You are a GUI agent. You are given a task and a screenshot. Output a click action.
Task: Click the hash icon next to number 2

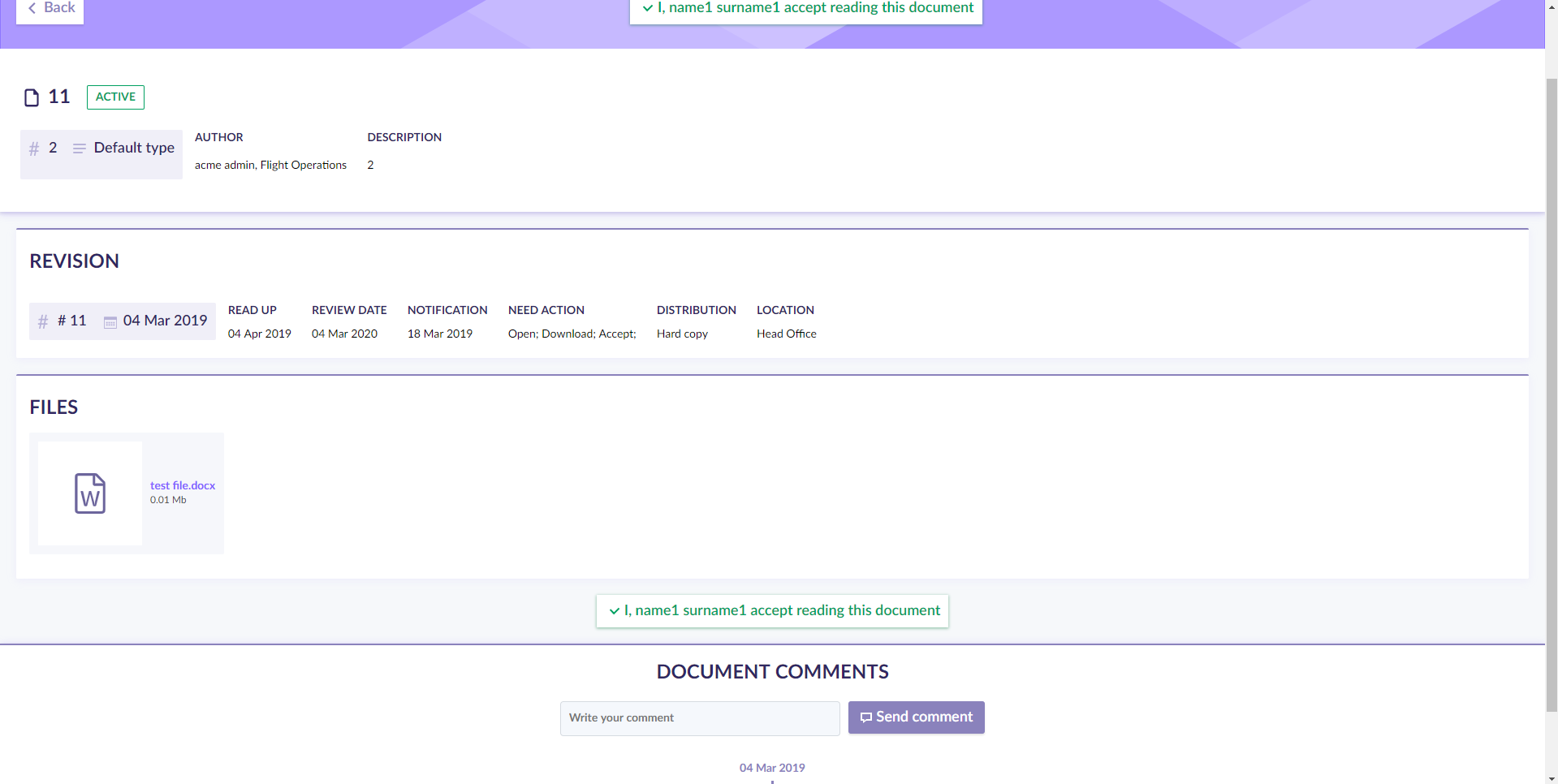pos(34,149)
